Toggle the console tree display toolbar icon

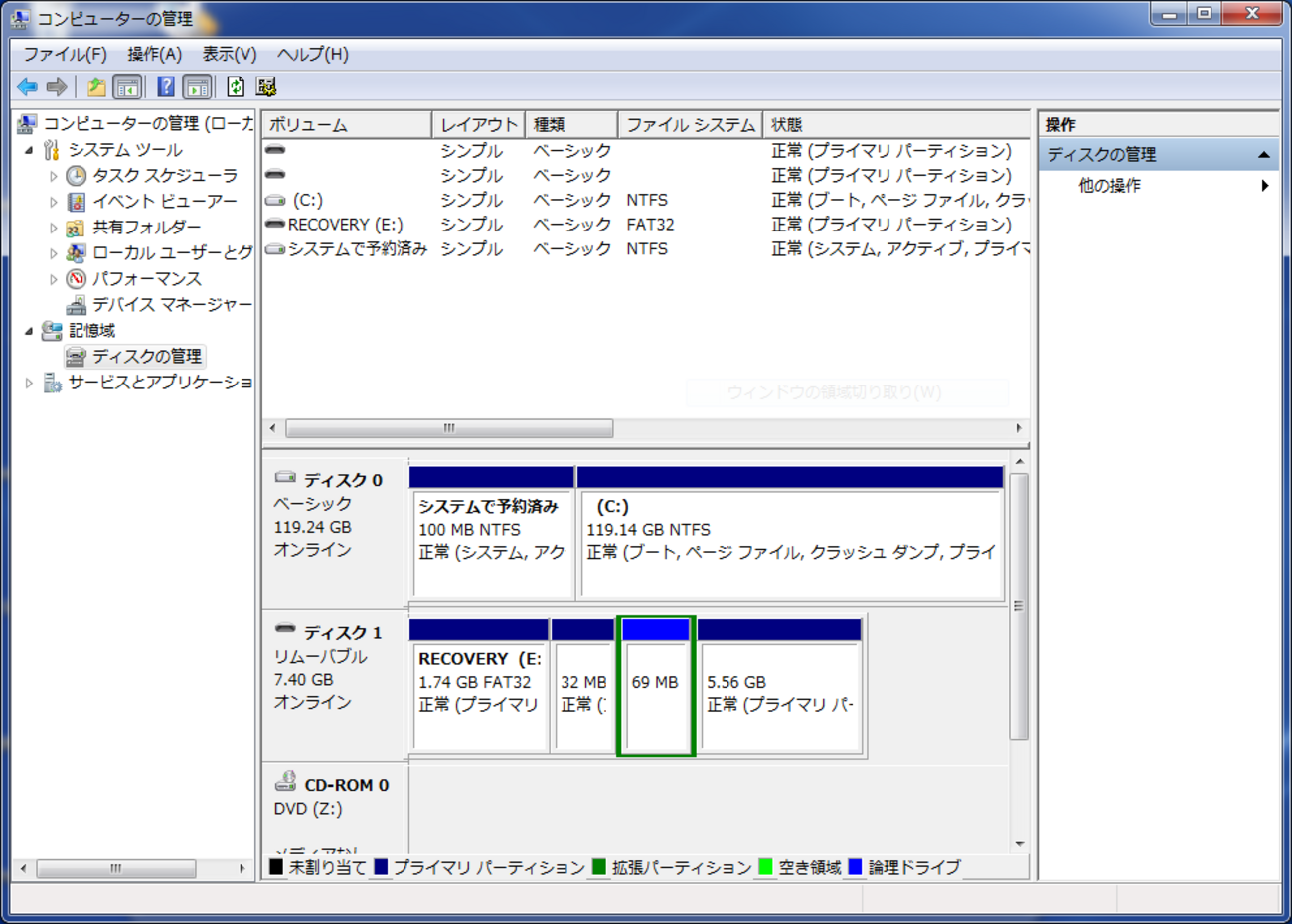(127, 87)
